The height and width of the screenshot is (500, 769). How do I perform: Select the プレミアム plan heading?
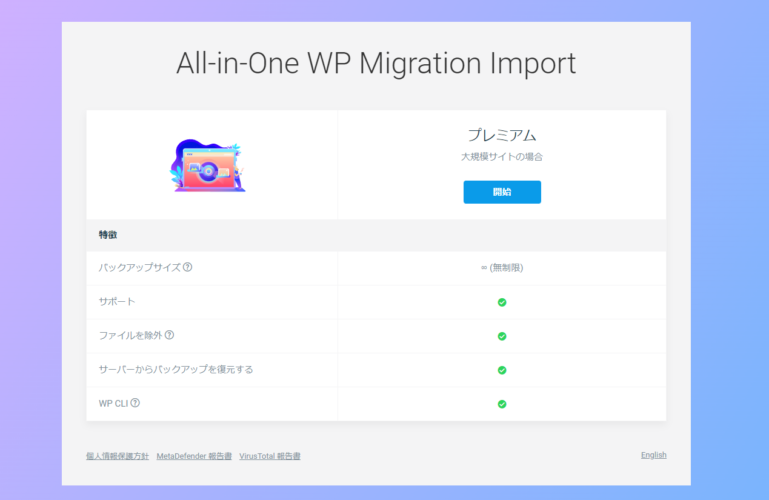coord(502,135)
